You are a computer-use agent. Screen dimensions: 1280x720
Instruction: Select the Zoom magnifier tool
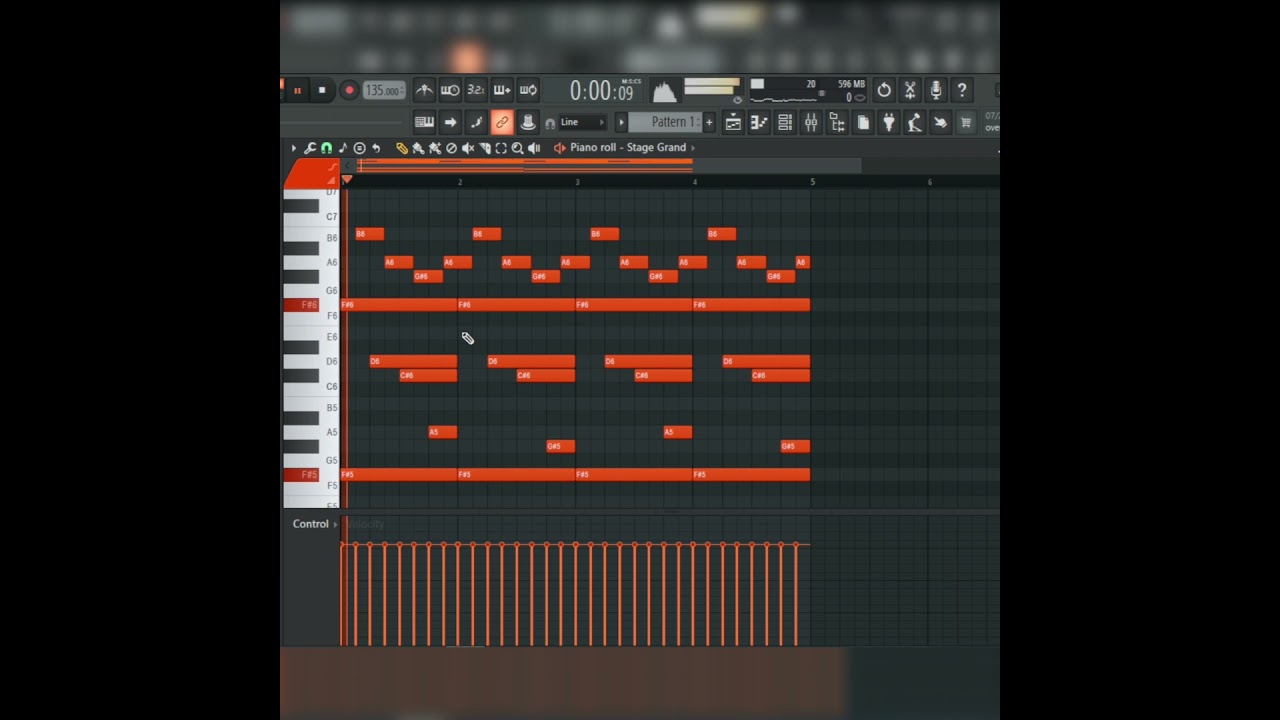click(x=517, y=148)
